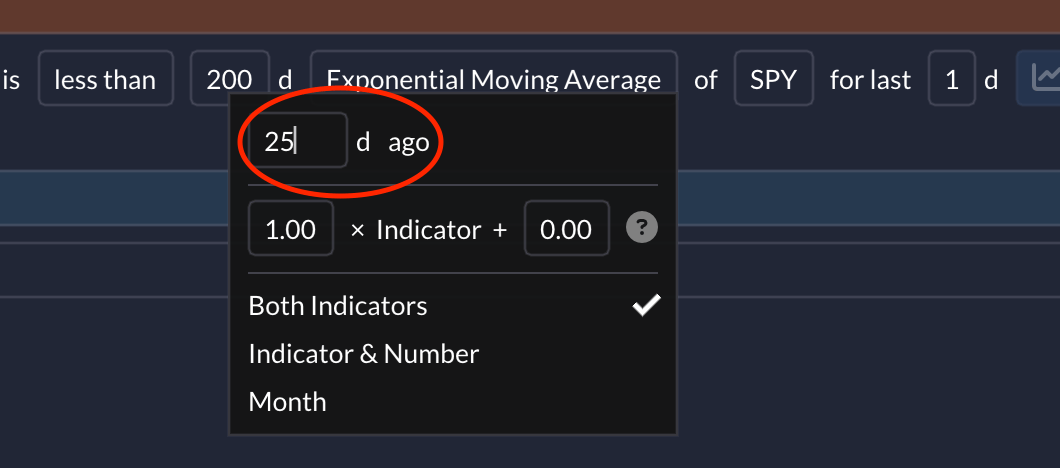Click the 'ago' label in popup
Screen dimensions: 1060x468
409,142
